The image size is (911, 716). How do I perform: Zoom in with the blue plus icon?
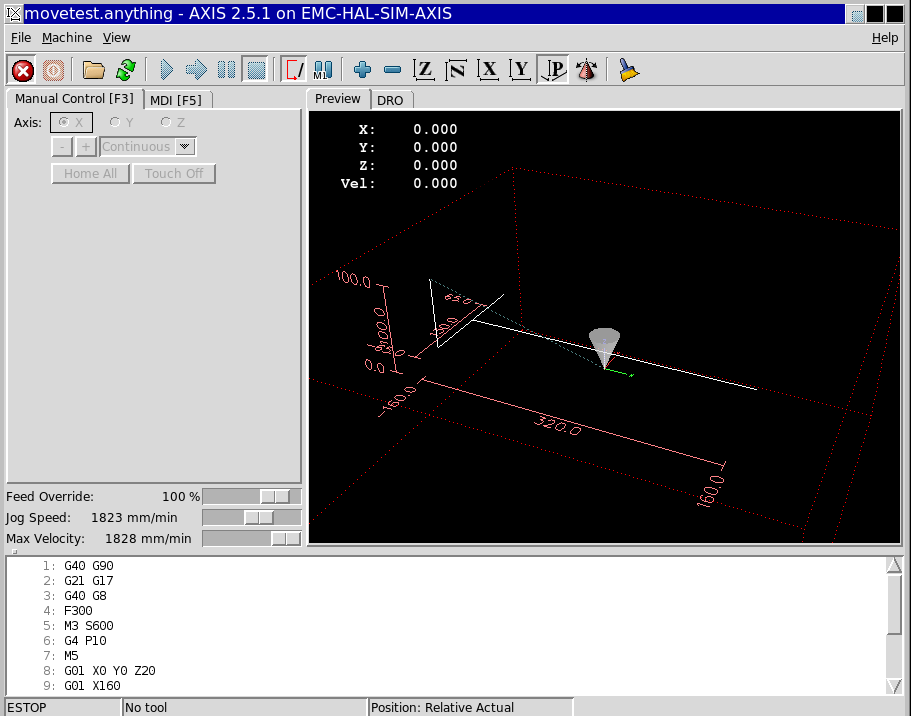click(363, 70)
